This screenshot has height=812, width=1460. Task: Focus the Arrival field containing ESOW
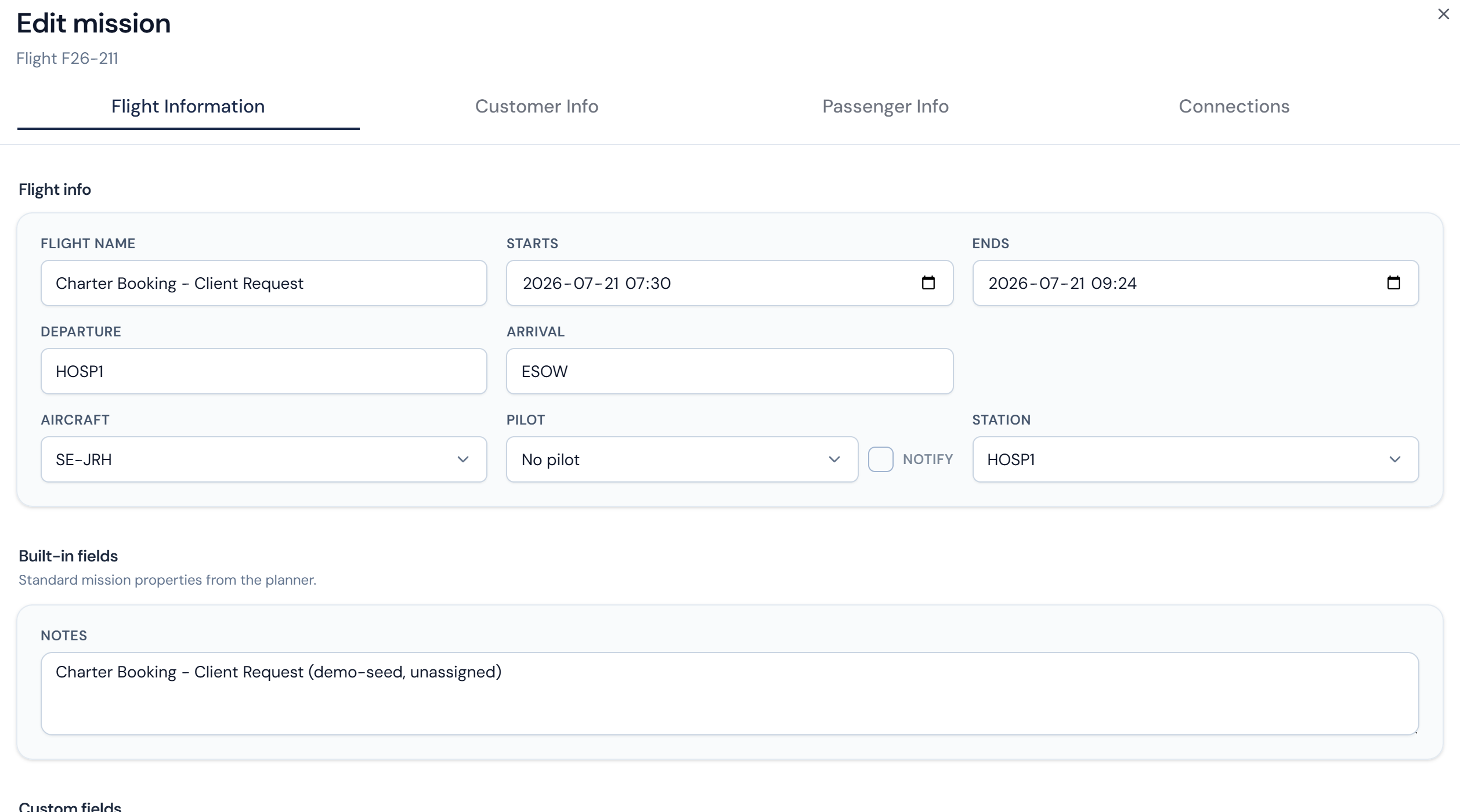[729, 371]
